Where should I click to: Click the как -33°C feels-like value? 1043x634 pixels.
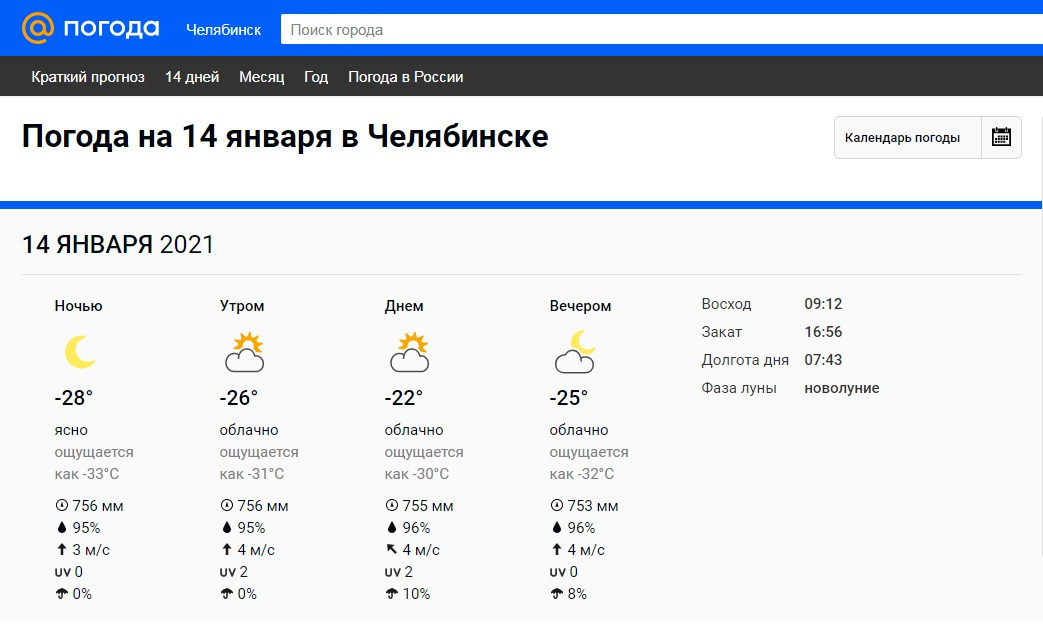87,474
